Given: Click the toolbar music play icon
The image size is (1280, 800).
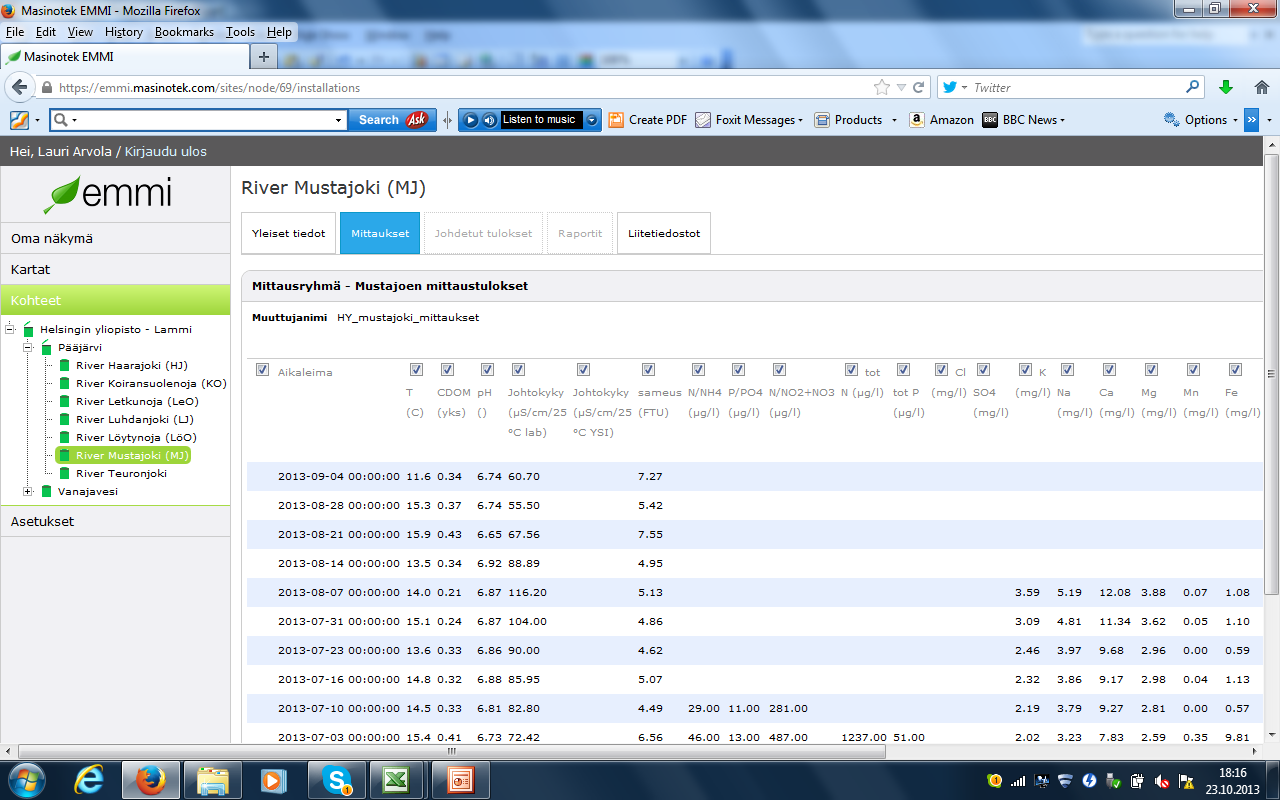Looking at the screenshot, I should [471, 120].
